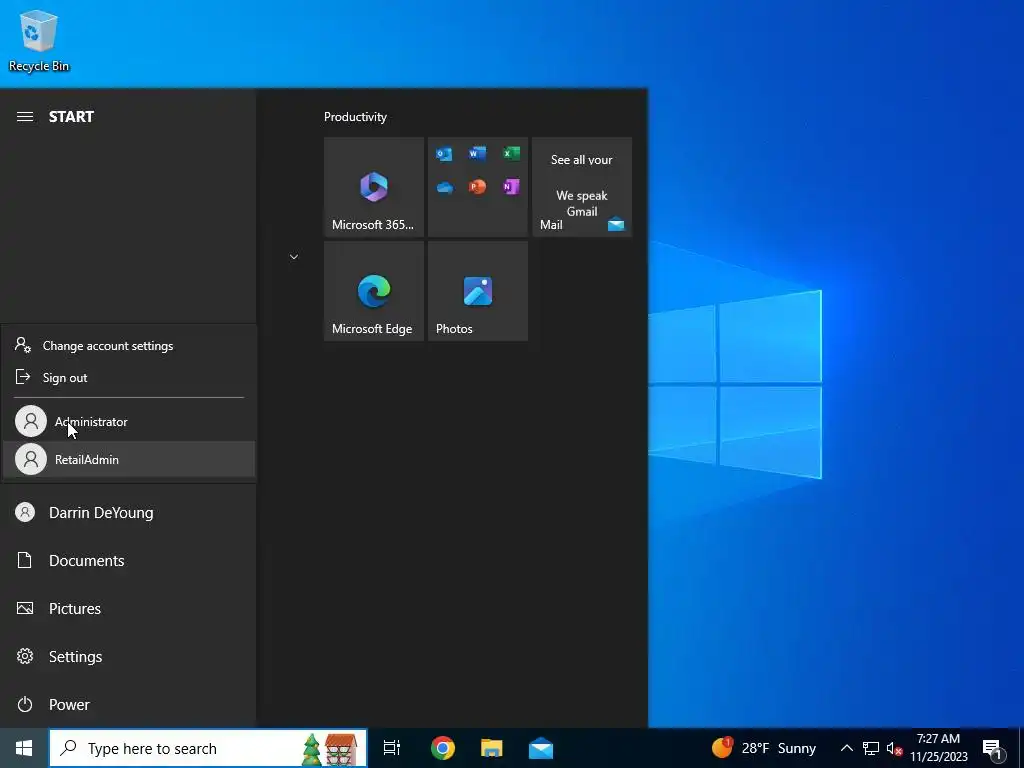Open the clock and date flyout
Image resolution: width=1024 pixels, height=768 pixels.
pyautogui.click(x=939, y=748)
